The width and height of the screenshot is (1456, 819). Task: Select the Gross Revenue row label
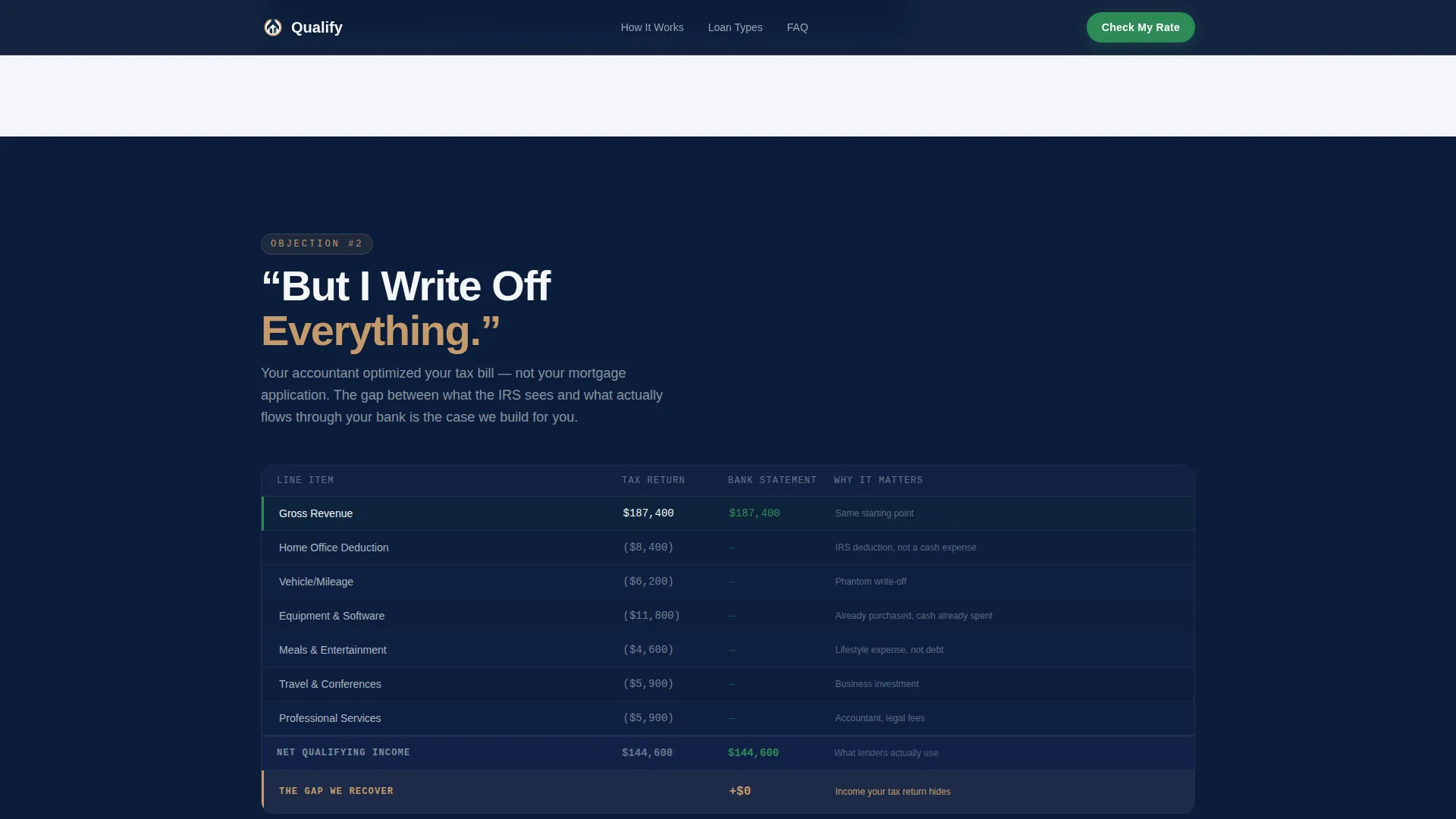pos(315,513)
